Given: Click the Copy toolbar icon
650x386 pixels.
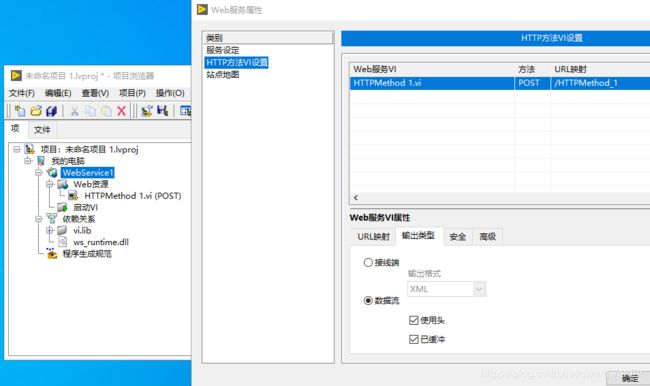Looking at the screenshot, I should coord(90,111).
